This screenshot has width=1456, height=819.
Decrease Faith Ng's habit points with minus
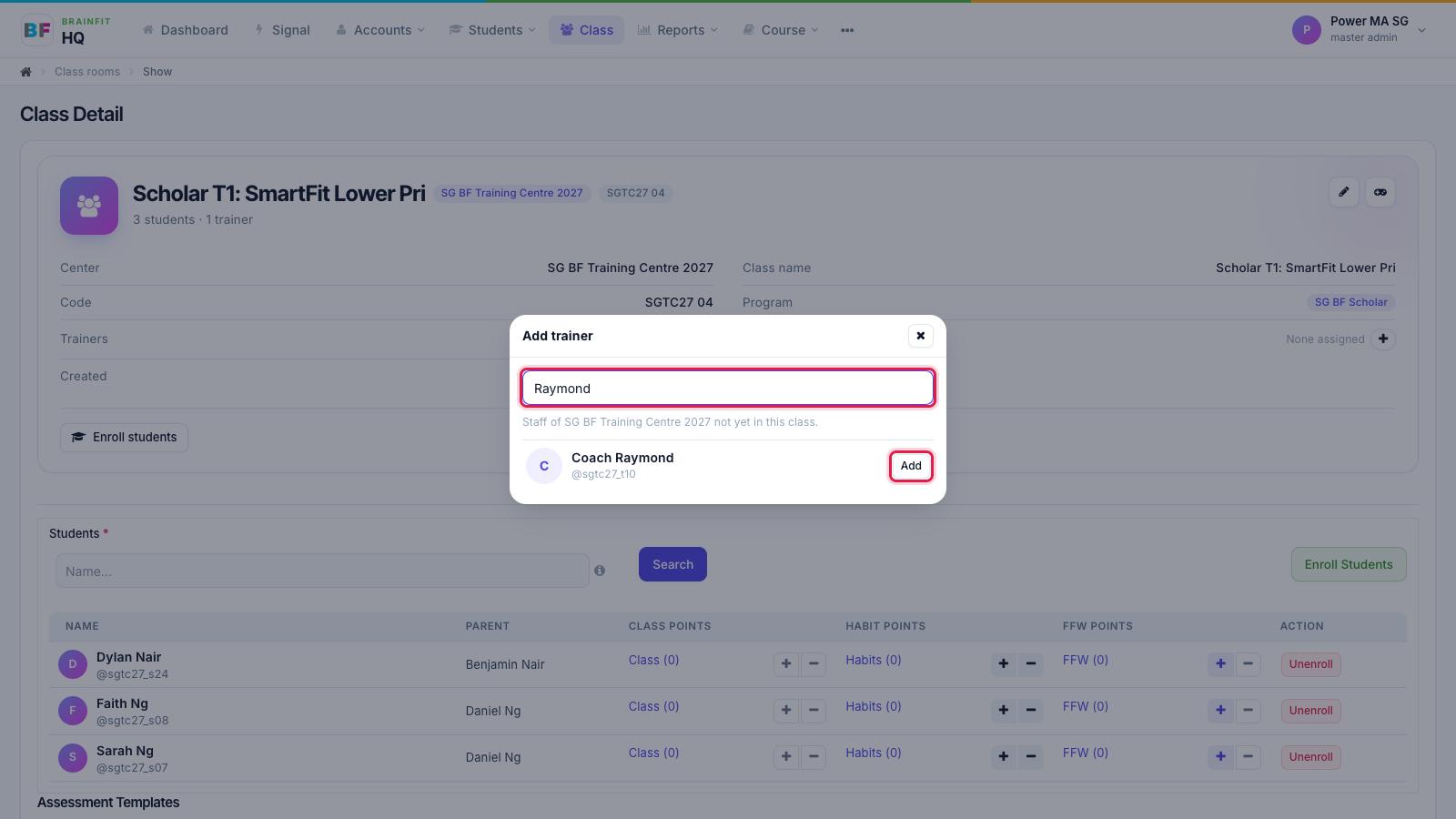1031,711
